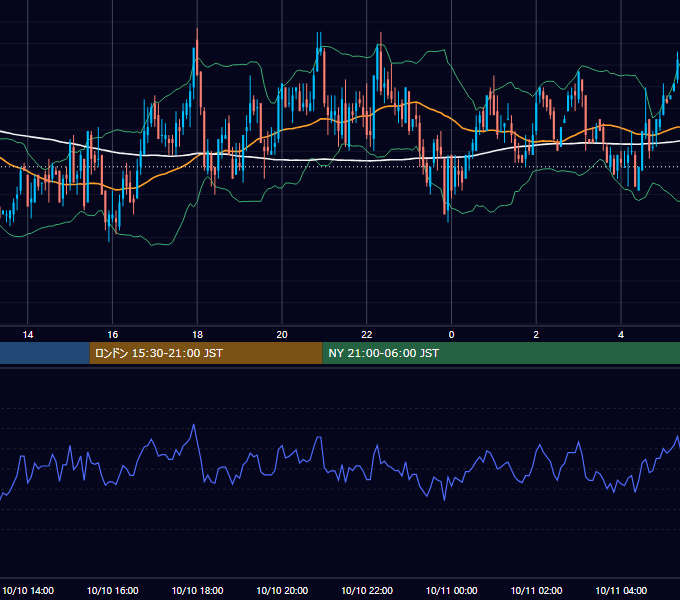The height and width of the screenshot is (600, 680).
Task: Click the ロンドン 15:30-21:00 JST session bar
Action: click(206, 353)
